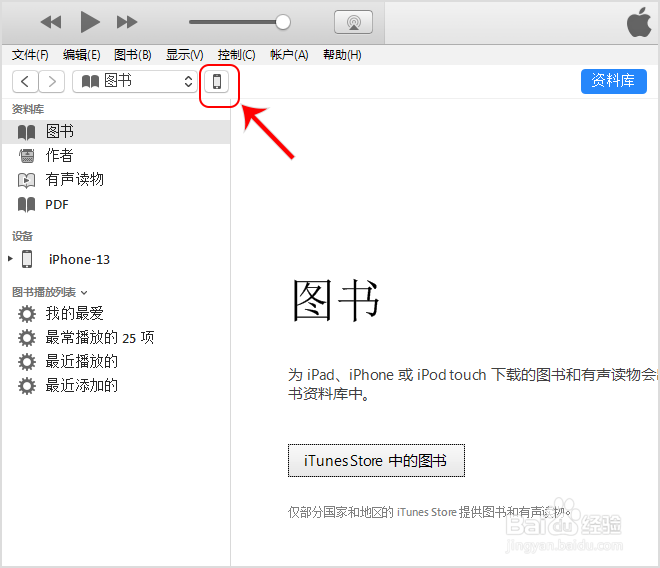Click the Apple logo at the top right
The image size is (660, 568).
click(639, 22)
